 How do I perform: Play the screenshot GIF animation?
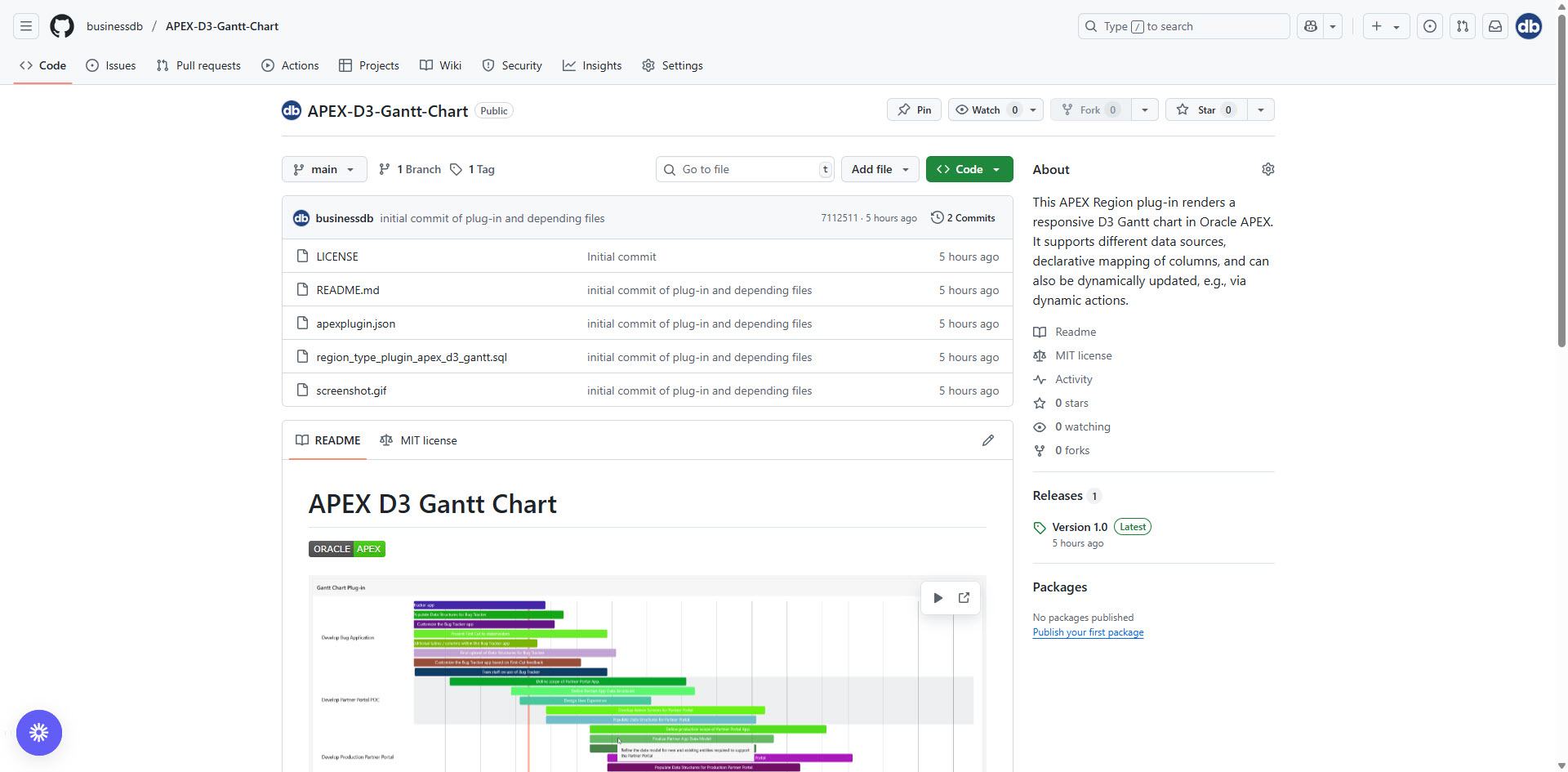pos(938,598)
